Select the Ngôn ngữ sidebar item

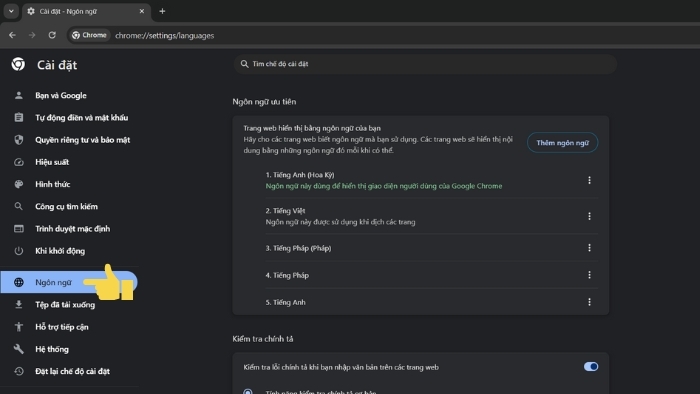(x=69, y=282)
